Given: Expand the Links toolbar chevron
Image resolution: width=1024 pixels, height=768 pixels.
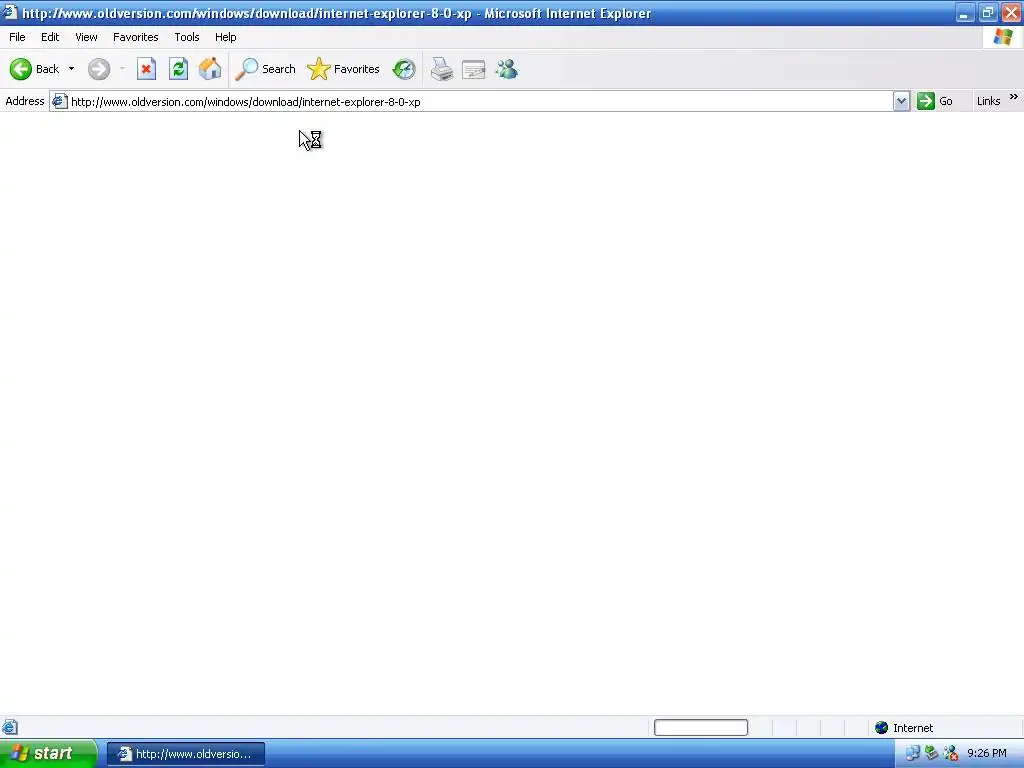Looking at the screenshot, I should pyautogui.click(x=1013, y=97).
